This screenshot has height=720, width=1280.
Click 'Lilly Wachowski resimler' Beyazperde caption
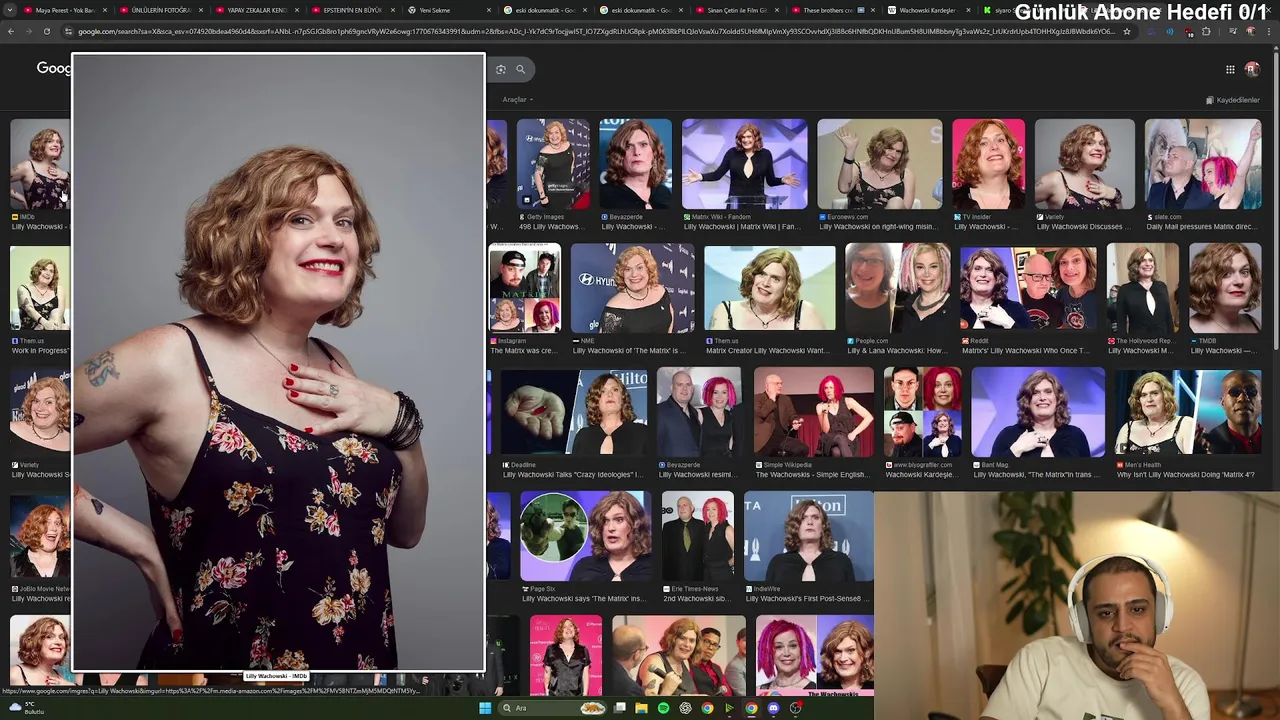click(x=695, y=475)
